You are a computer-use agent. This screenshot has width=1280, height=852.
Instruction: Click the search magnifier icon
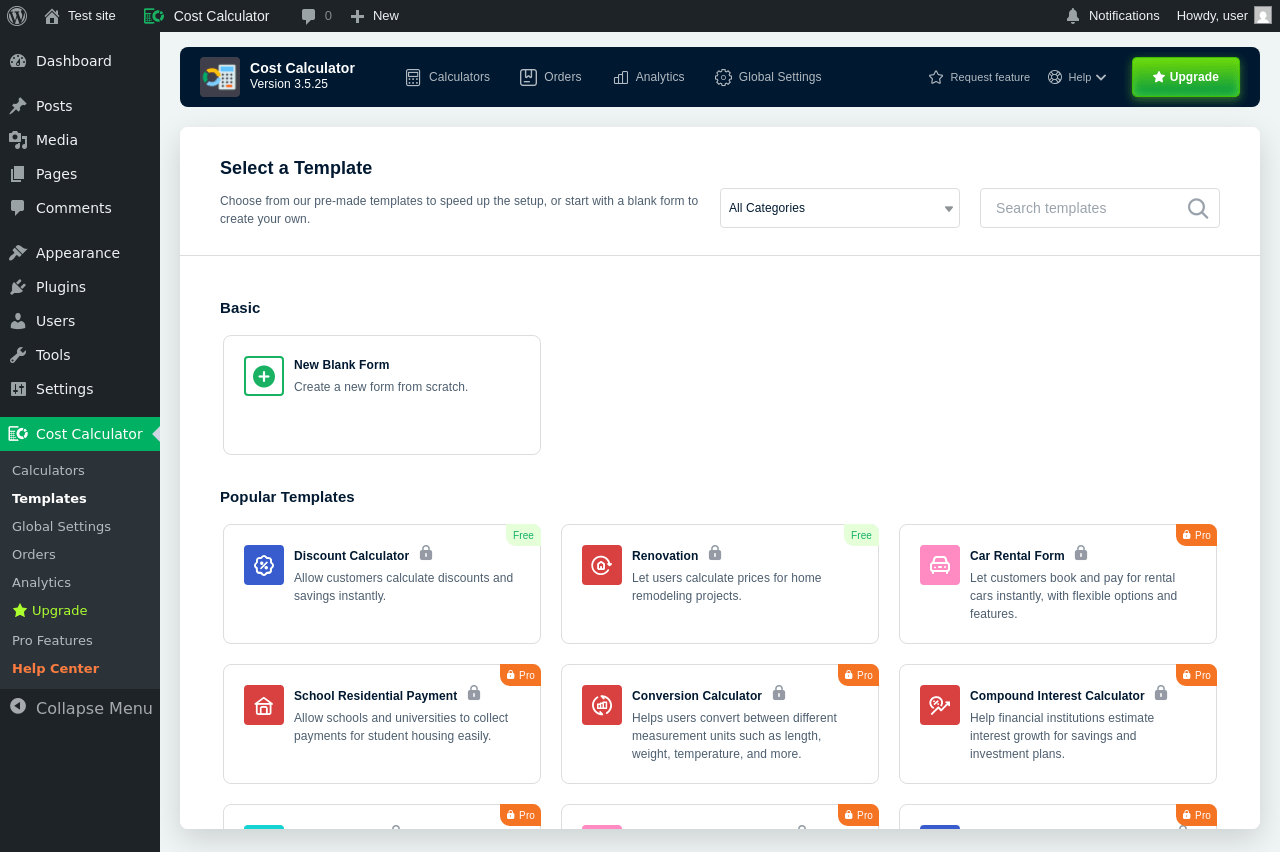[1198, 208]
